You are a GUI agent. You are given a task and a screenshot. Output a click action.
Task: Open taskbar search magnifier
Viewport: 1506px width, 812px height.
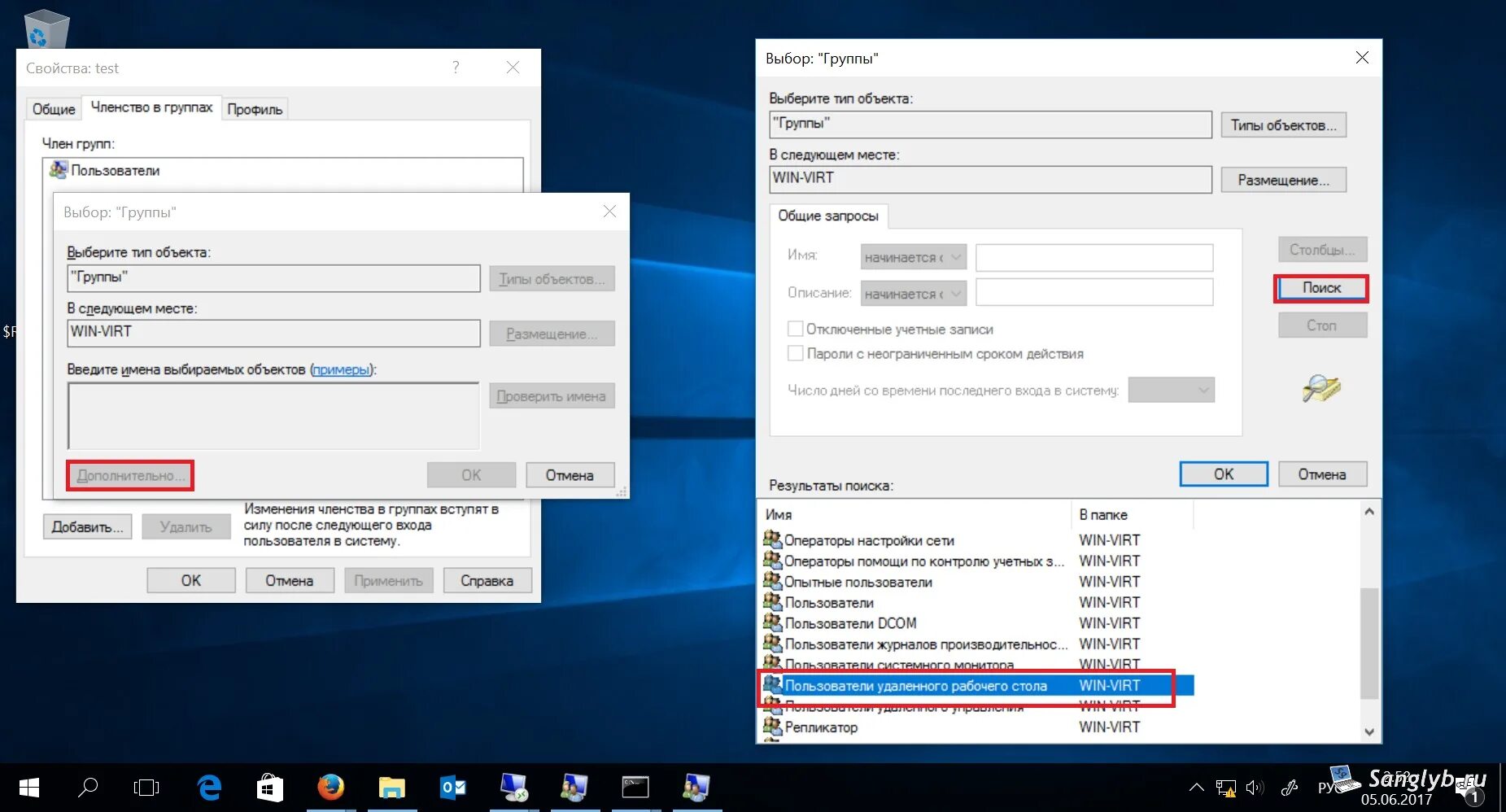coord(88,788)
